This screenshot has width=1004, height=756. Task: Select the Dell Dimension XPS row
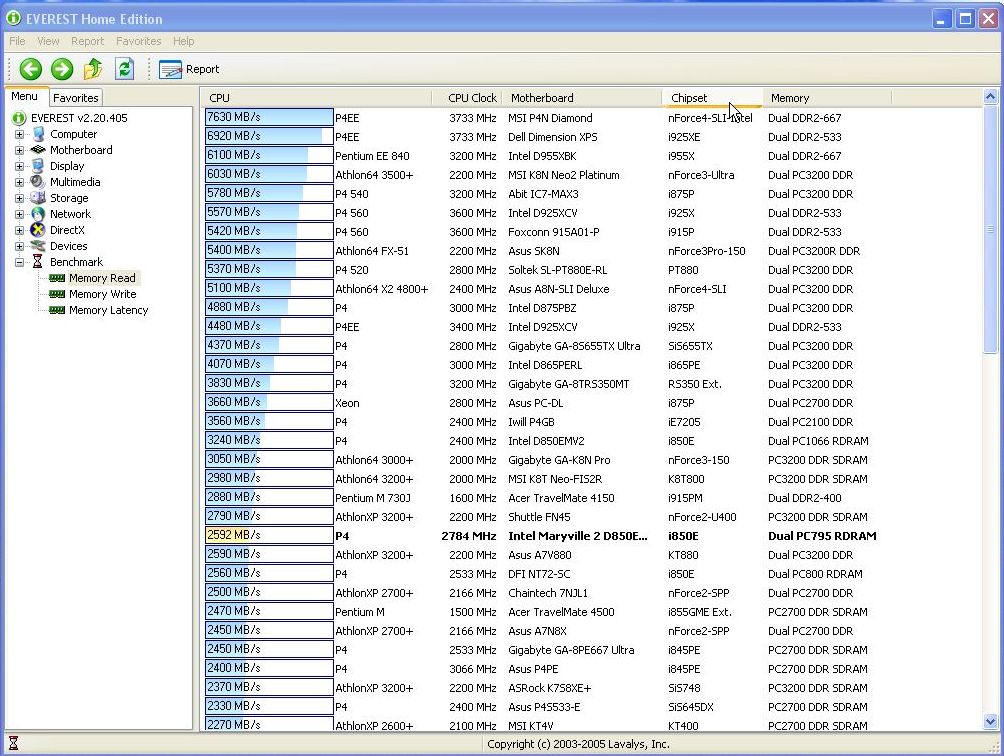coord(592,137)
